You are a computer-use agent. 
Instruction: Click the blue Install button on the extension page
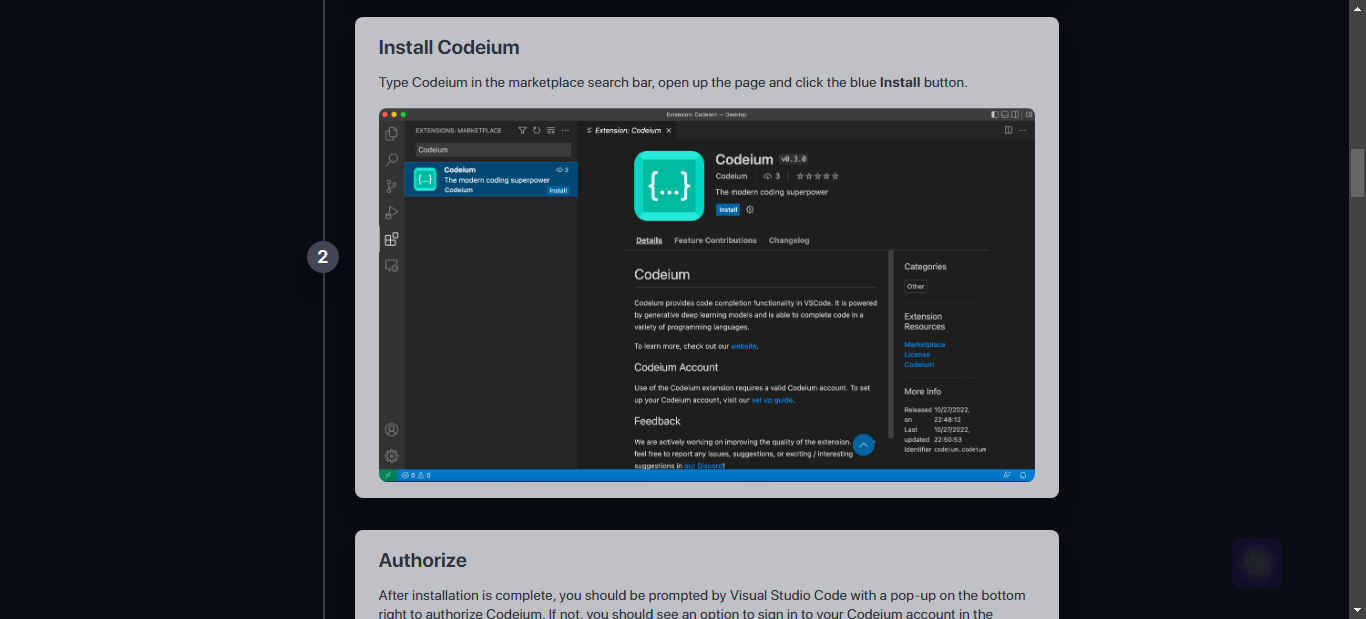pyautogui.click(x=727, y=210)
